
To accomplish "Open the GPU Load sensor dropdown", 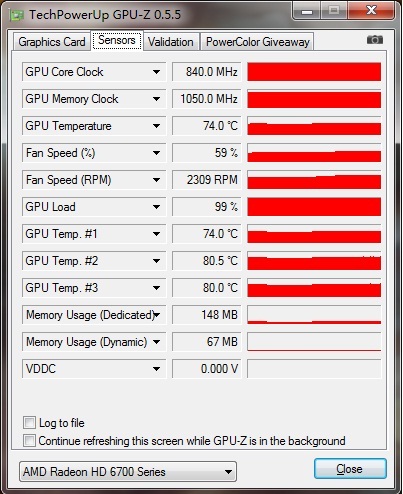I will point(156,207).
